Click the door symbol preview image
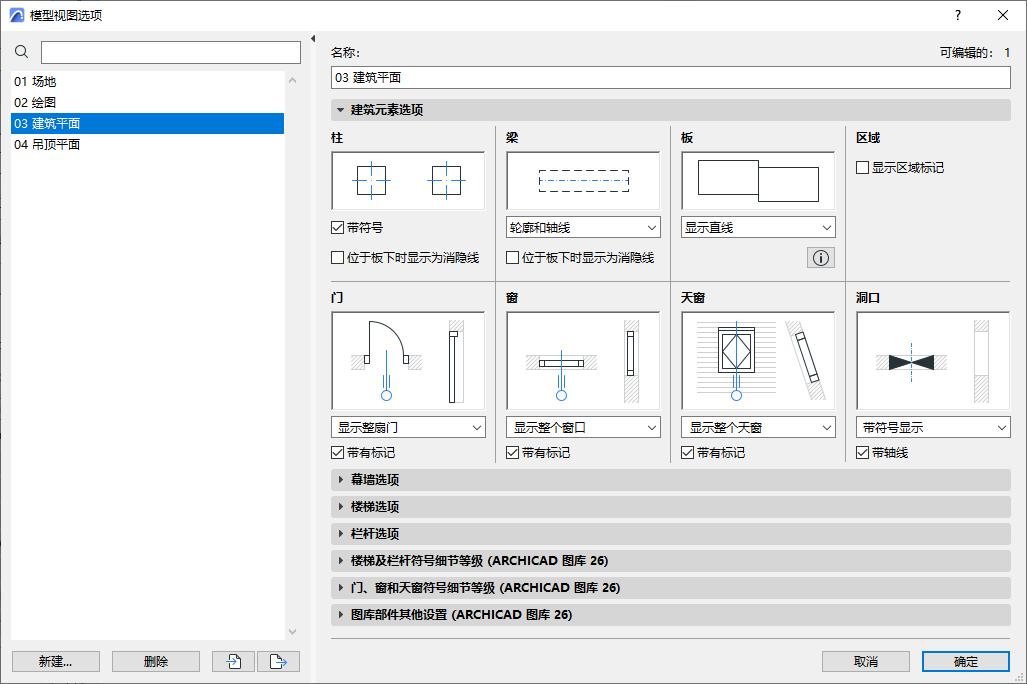1027x684 pixels. [x=407, y=359]
